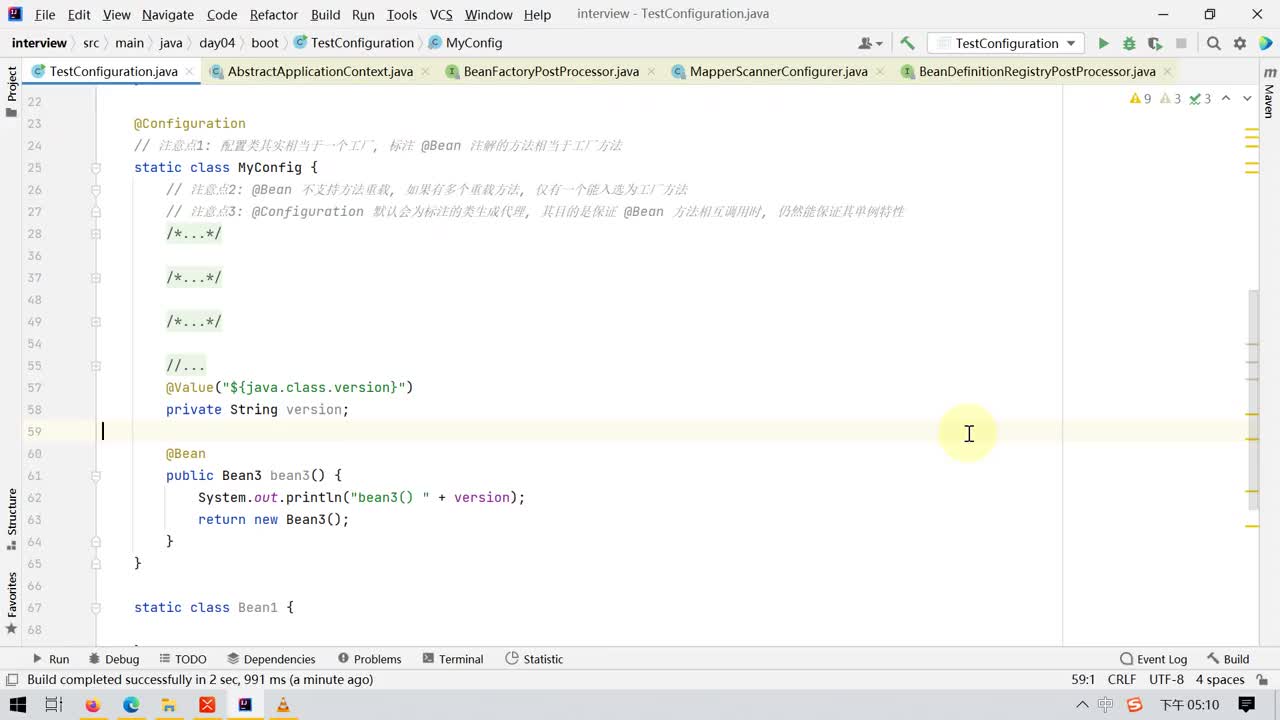Open the Build tool window

click(1228, 659)
